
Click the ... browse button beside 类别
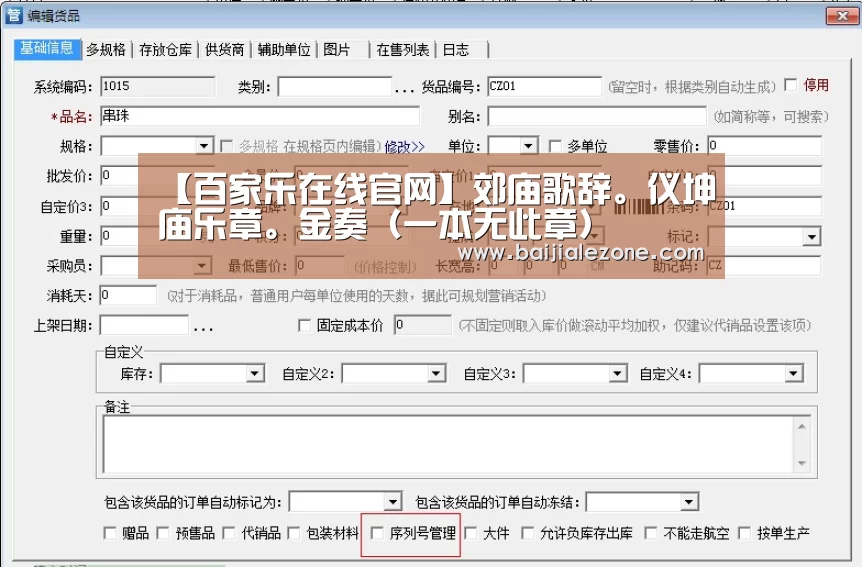pyautogui.click(x=404, y=89)
